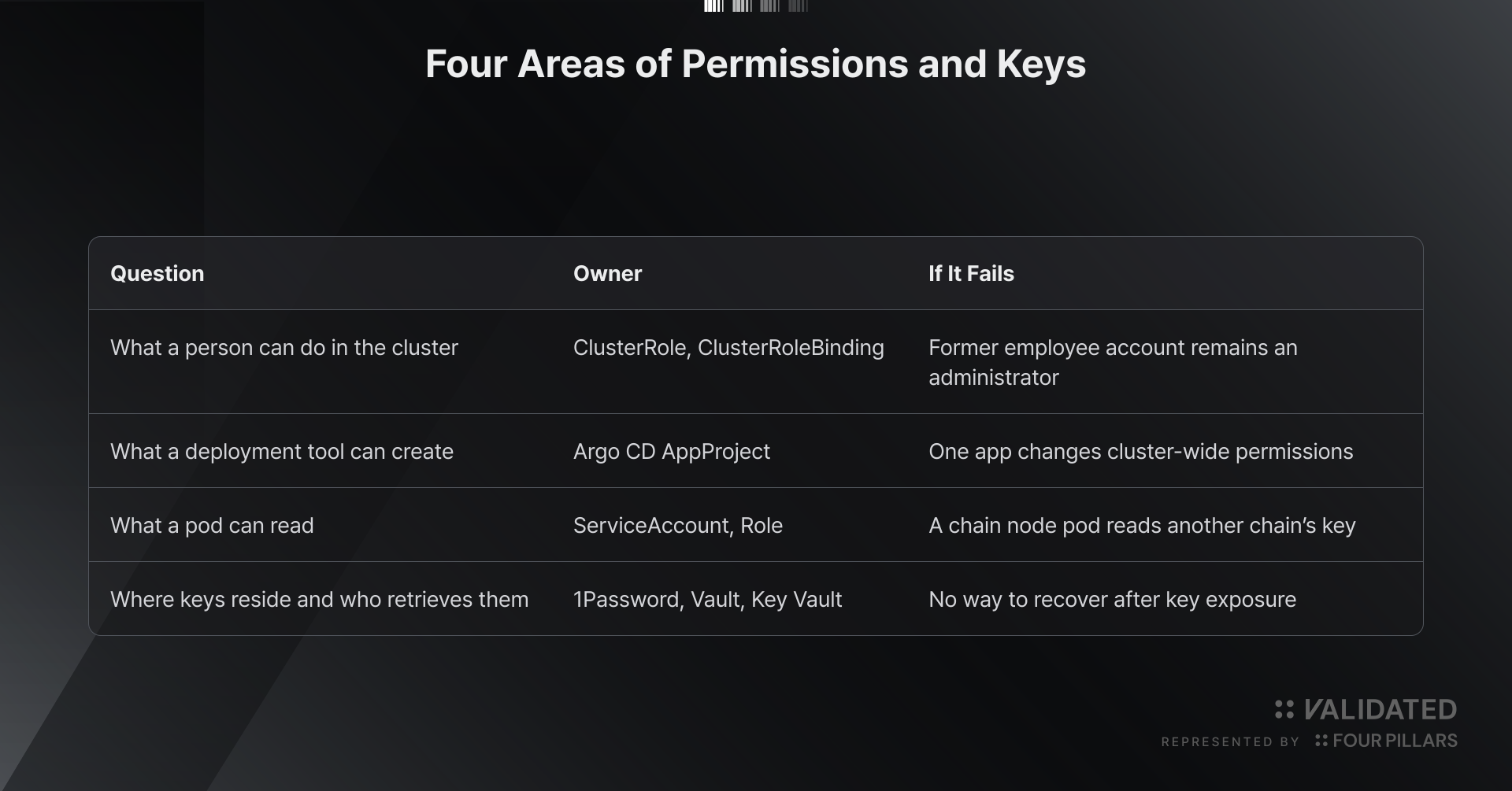Click the Validated logo dots icon
This screenshot has height=791, width=1512.
tap(1284, 709)
